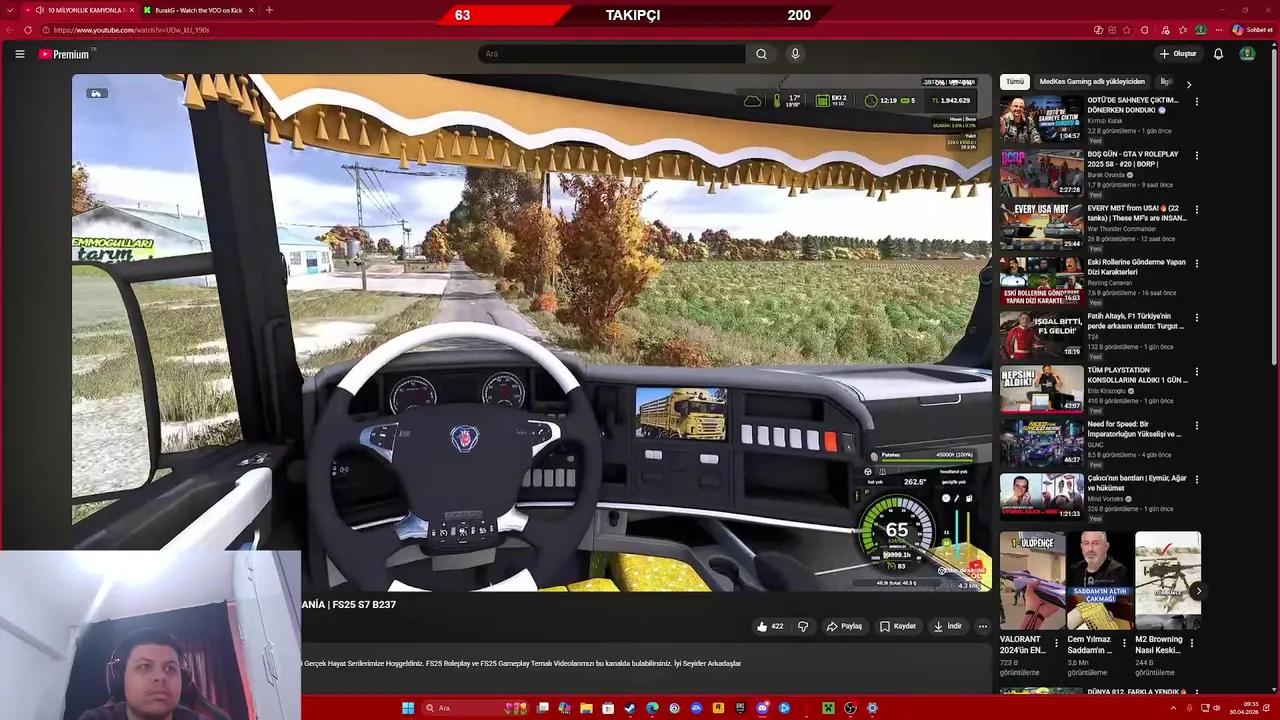Open browser settings and more menu
The width and height of the screenshot is (1280, 720).
(1219, 30)
